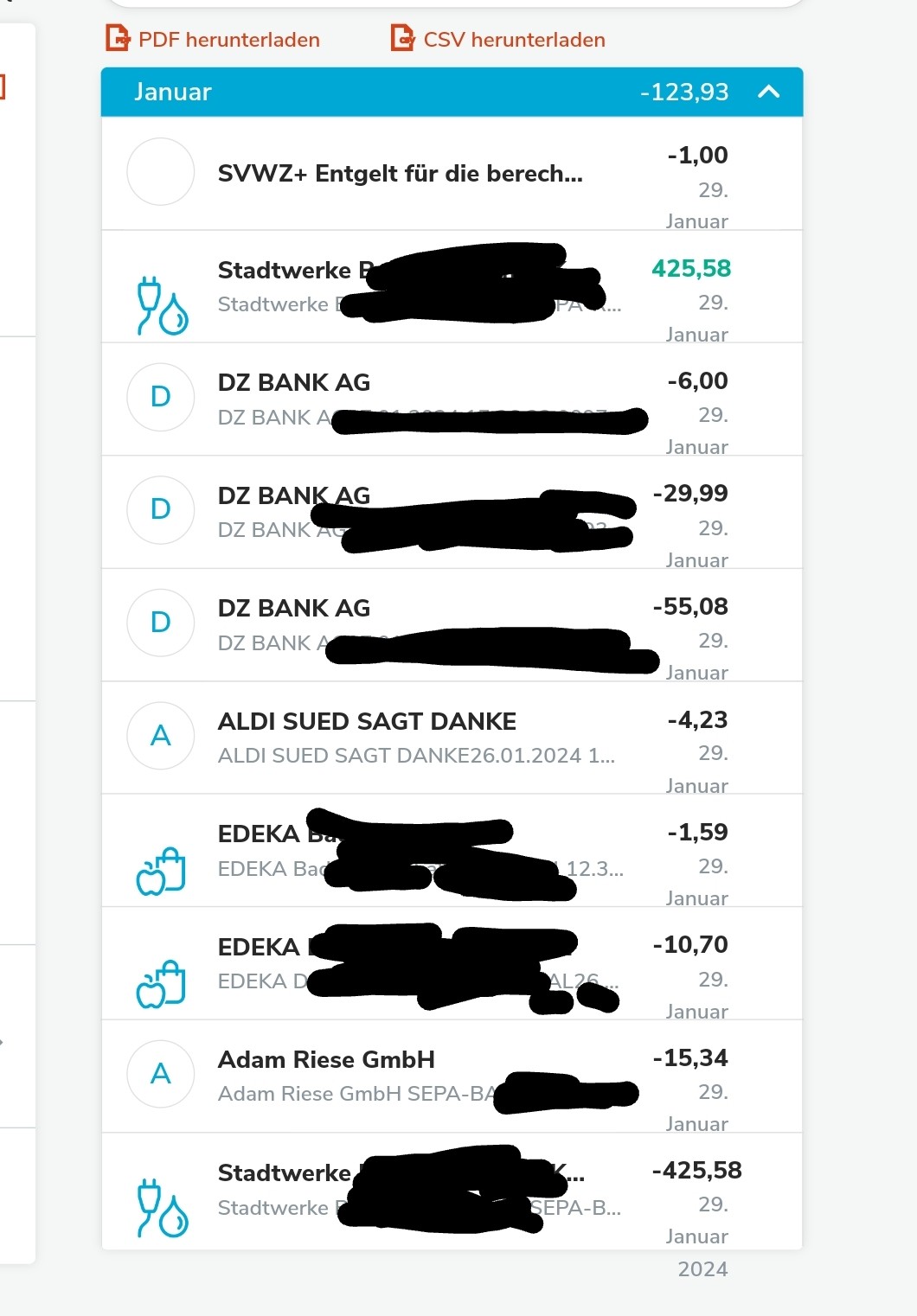Open the "PDF herunterladen" link
This screenshot has width=917, height=1316.
tap(229, 40)
